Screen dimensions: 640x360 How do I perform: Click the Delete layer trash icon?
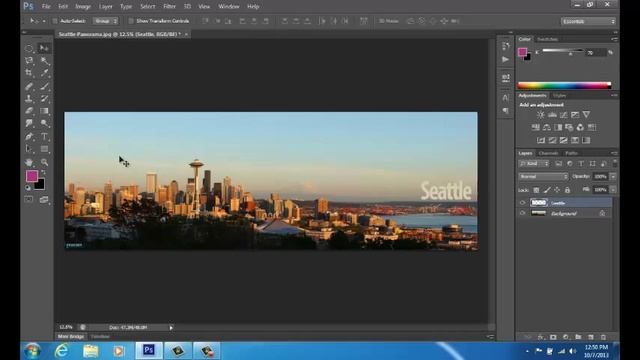pyautogui.click(x=603, y=337)
